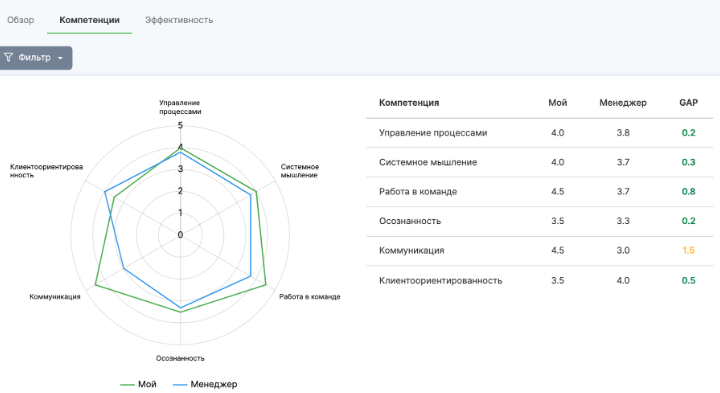Viewport: 720px width, 393px height.
Task: Click the Клиентоориентированность table row
Action: click(x=540, y=281)
